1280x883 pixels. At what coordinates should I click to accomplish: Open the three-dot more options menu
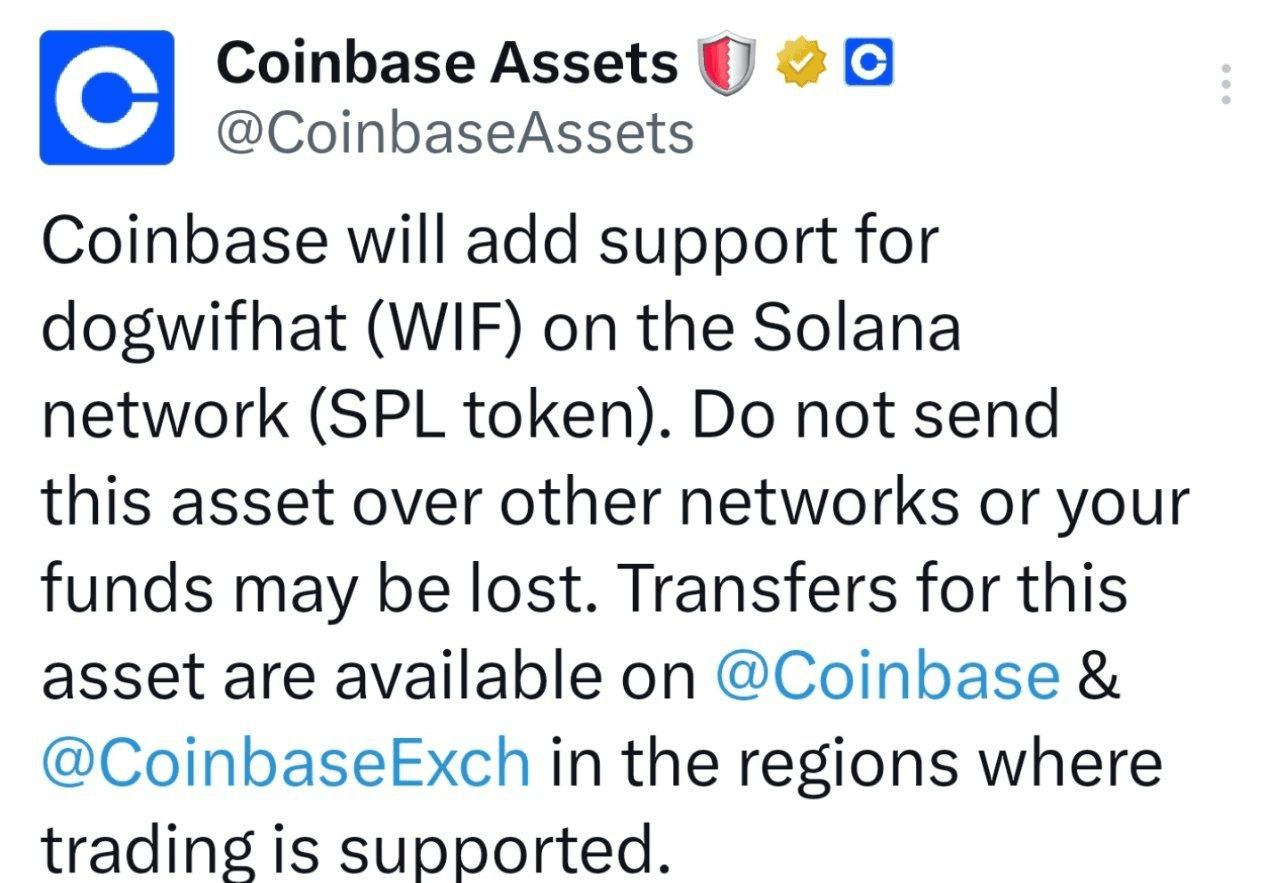click(x=1225, y=85)
